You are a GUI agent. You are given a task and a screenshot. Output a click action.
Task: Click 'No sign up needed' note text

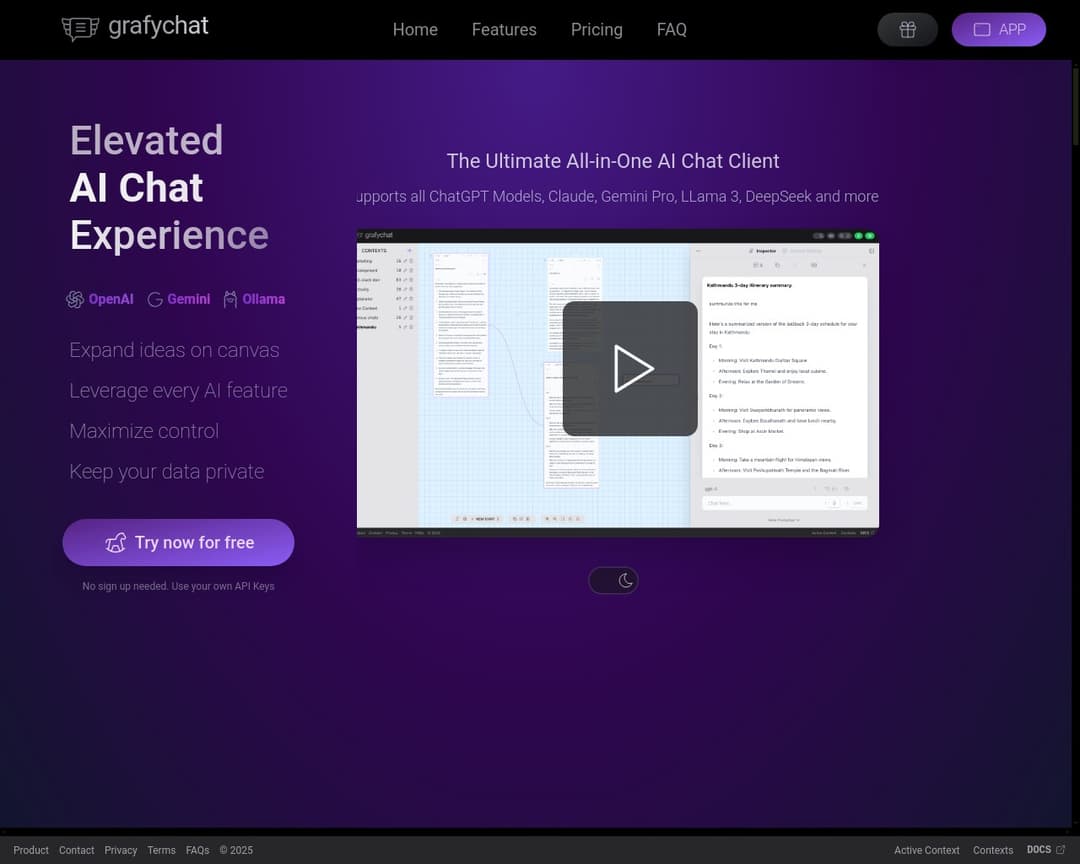click(x=178, y=586)
